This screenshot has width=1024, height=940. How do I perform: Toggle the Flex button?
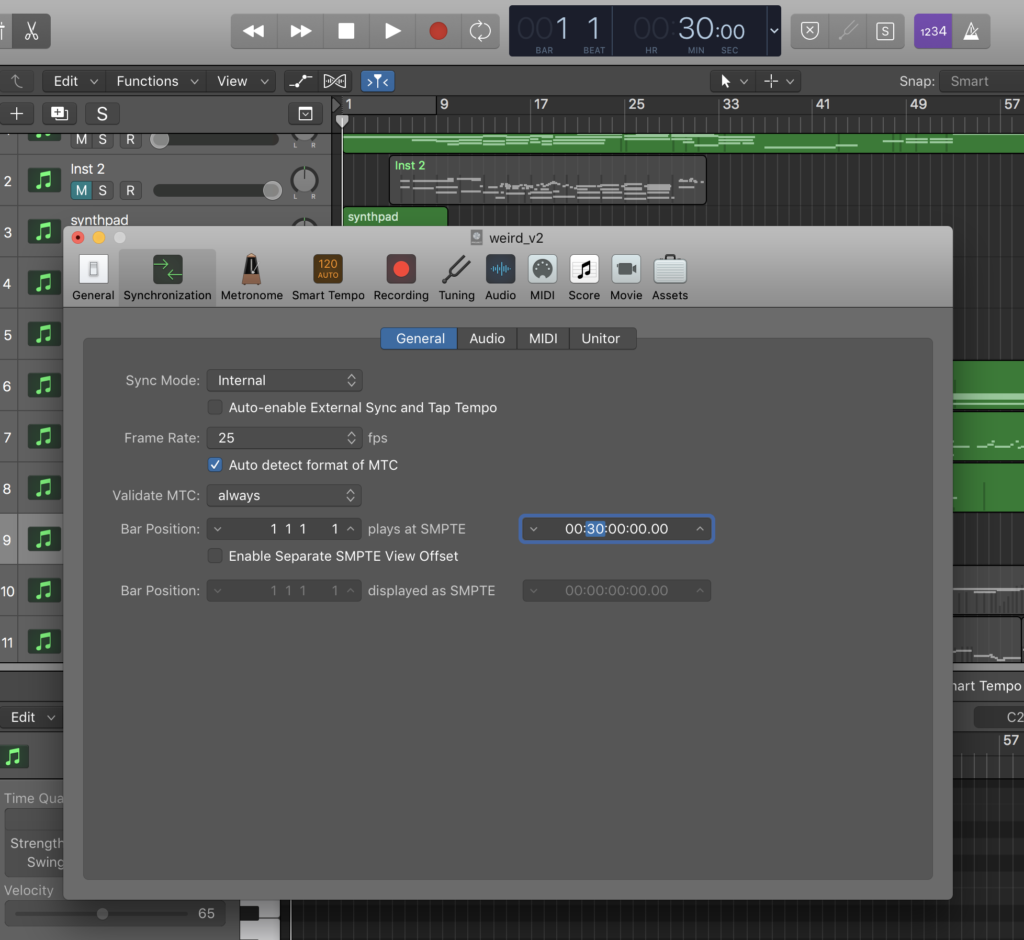point(335,81)
